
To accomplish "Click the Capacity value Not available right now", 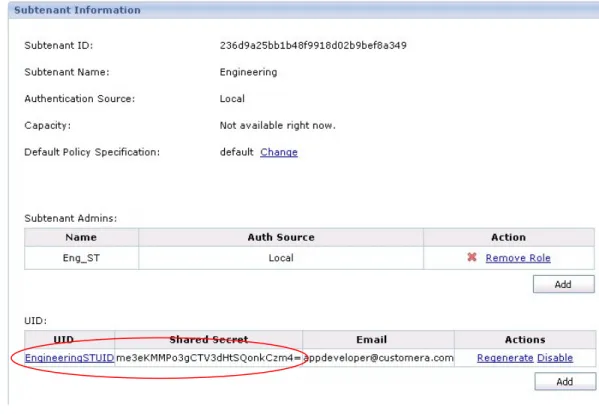I will 277,125.
